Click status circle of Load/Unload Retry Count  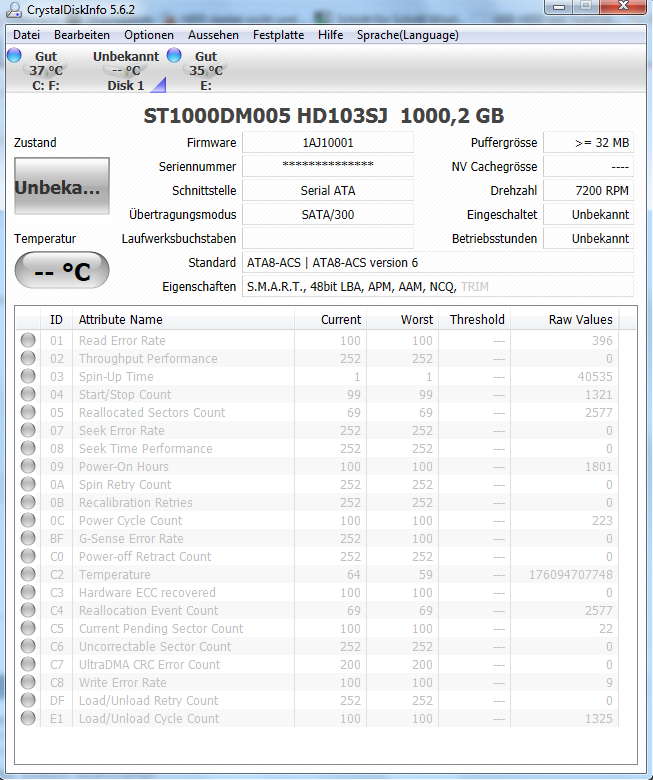(x=28, y=700)
